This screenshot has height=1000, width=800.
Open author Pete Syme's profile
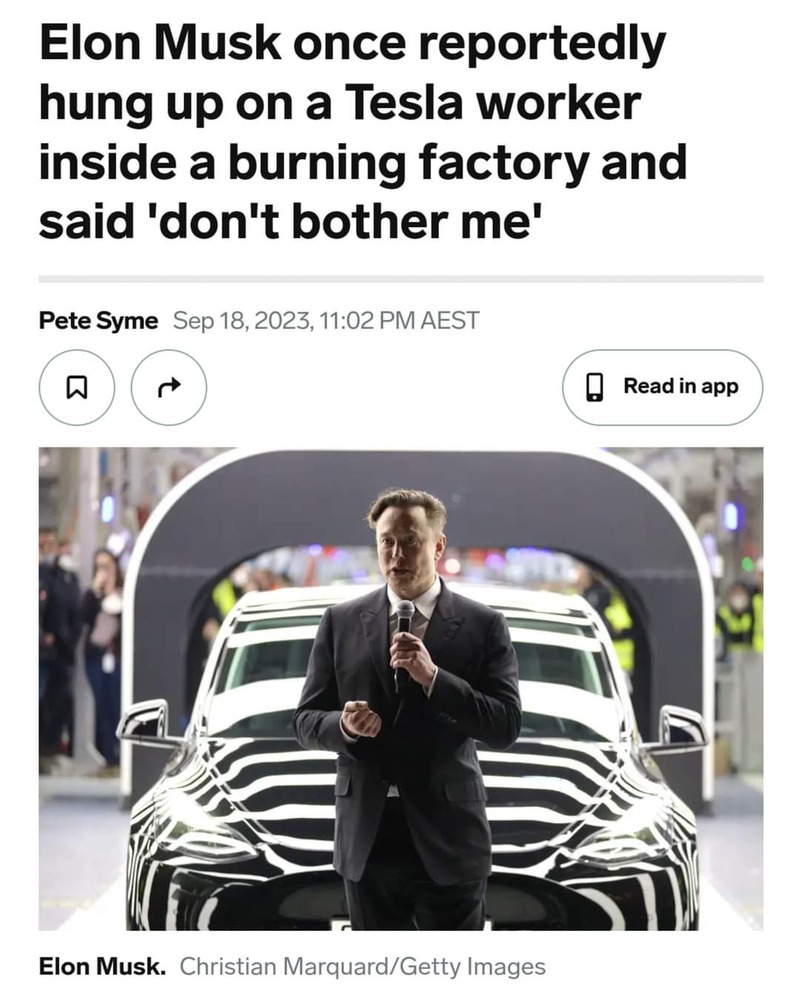pyautogui.click(x=98, y=320)
